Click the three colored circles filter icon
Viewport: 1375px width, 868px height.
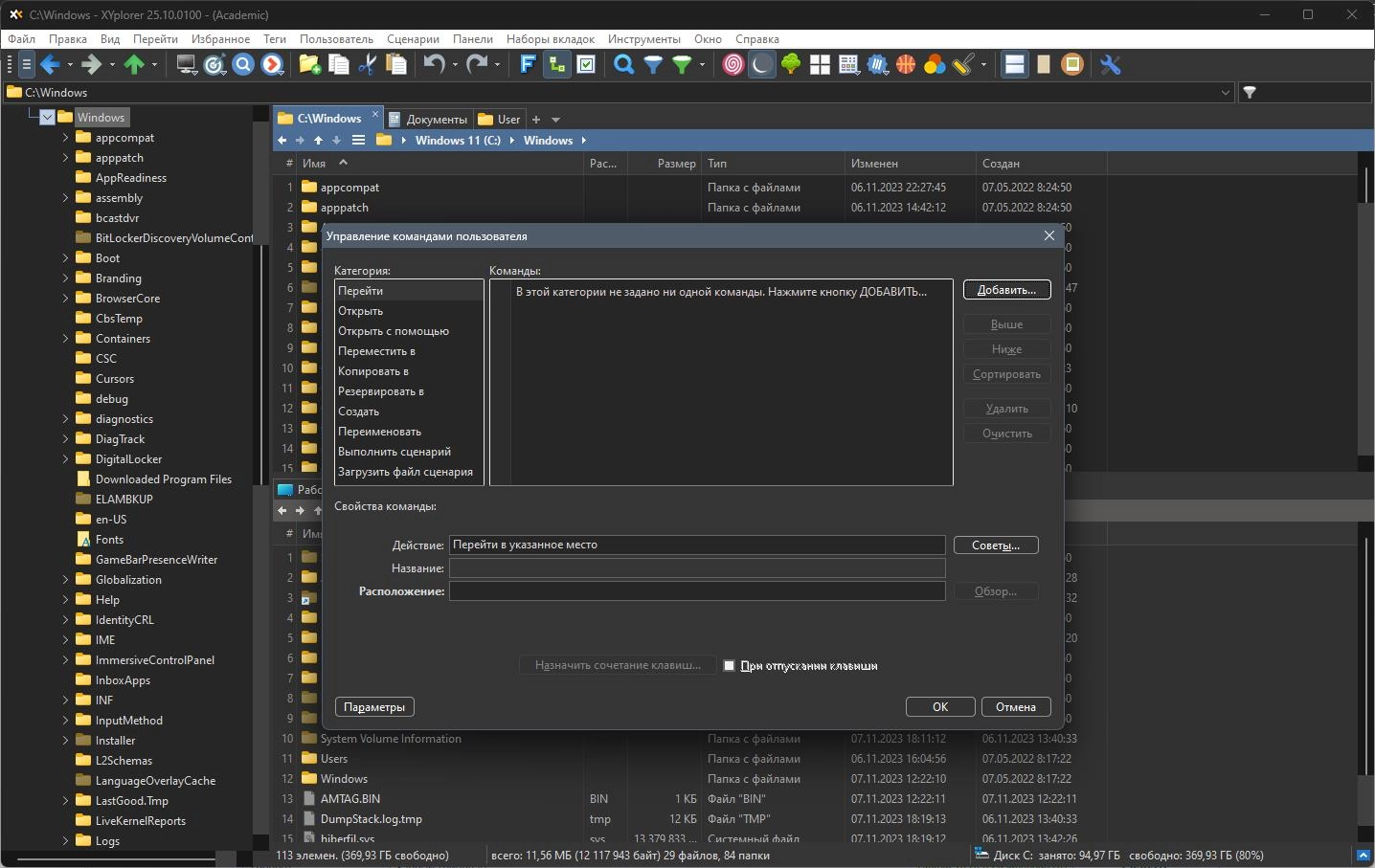(935, 65)
